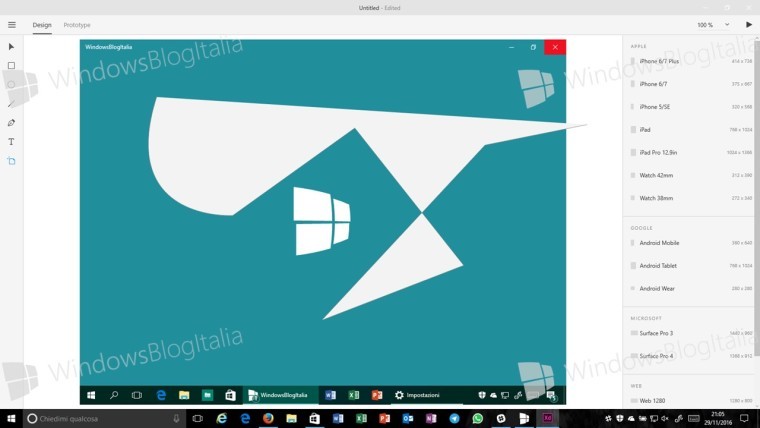Choose the iPhone 5/SE artboard preset
This screenshot has width=760, height=428.
pyautogui.click(x=691, y=107)
